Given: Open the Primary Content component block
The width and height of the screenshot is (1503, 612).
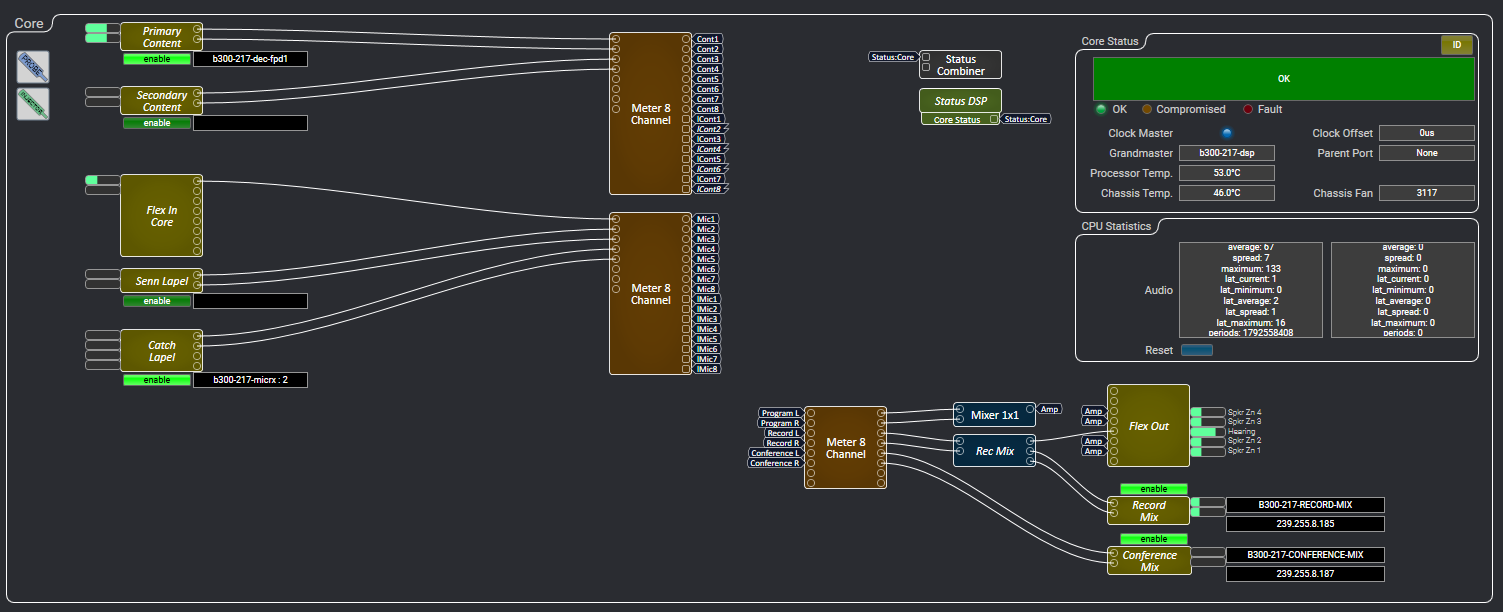Looking at the screenshot, I should coord(161,37).
